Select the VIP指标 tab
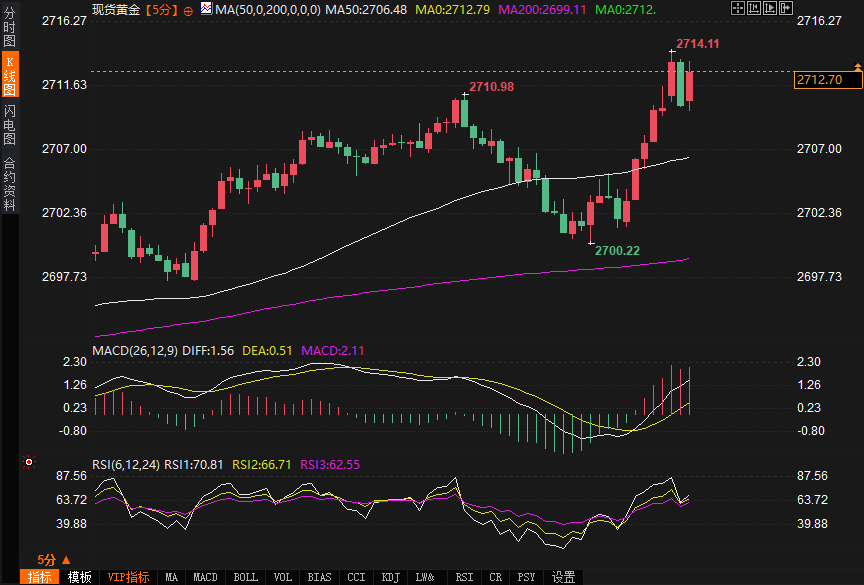Viewport: 864px width, 585px height. pyautogui.click(x=128, y=577)
